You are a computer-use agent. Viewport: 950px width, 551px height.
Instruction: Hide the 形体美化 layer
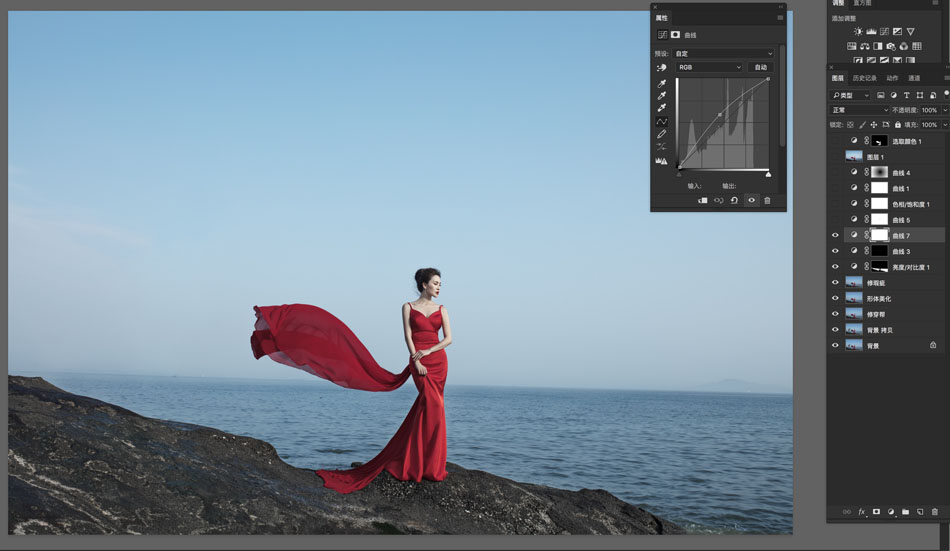click(x=835, y=298)
